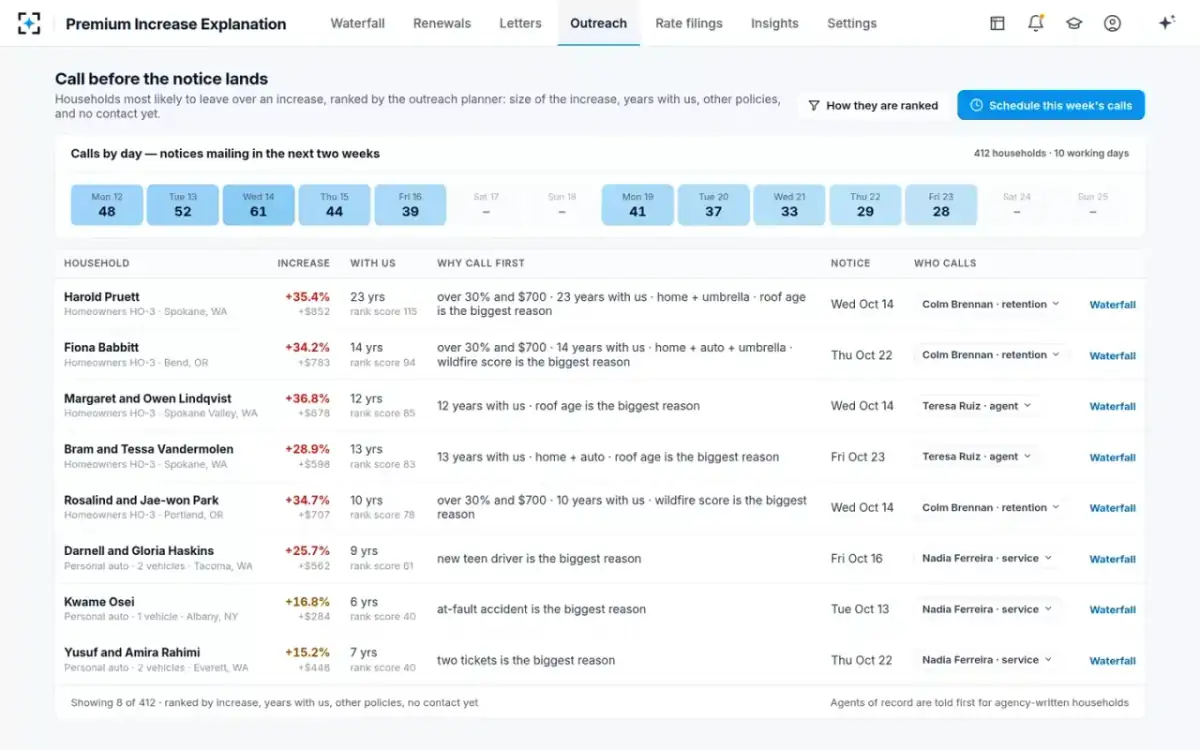Select the Fri 23 day tile
1200x750 pixels.
(941, 205)
